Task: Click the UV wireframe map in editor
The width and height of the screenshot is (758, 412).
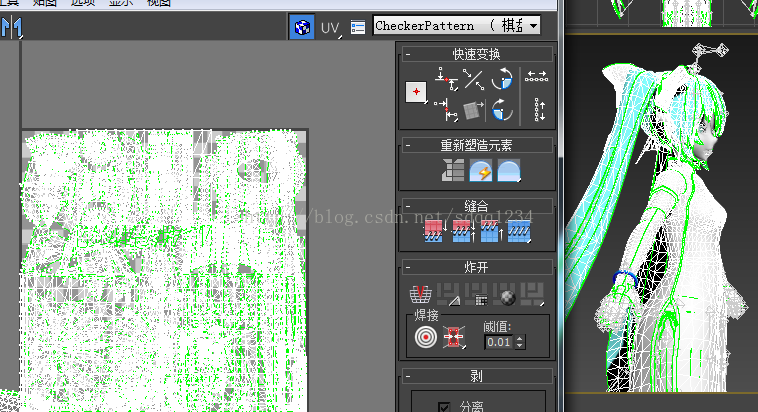Action: 164,271
